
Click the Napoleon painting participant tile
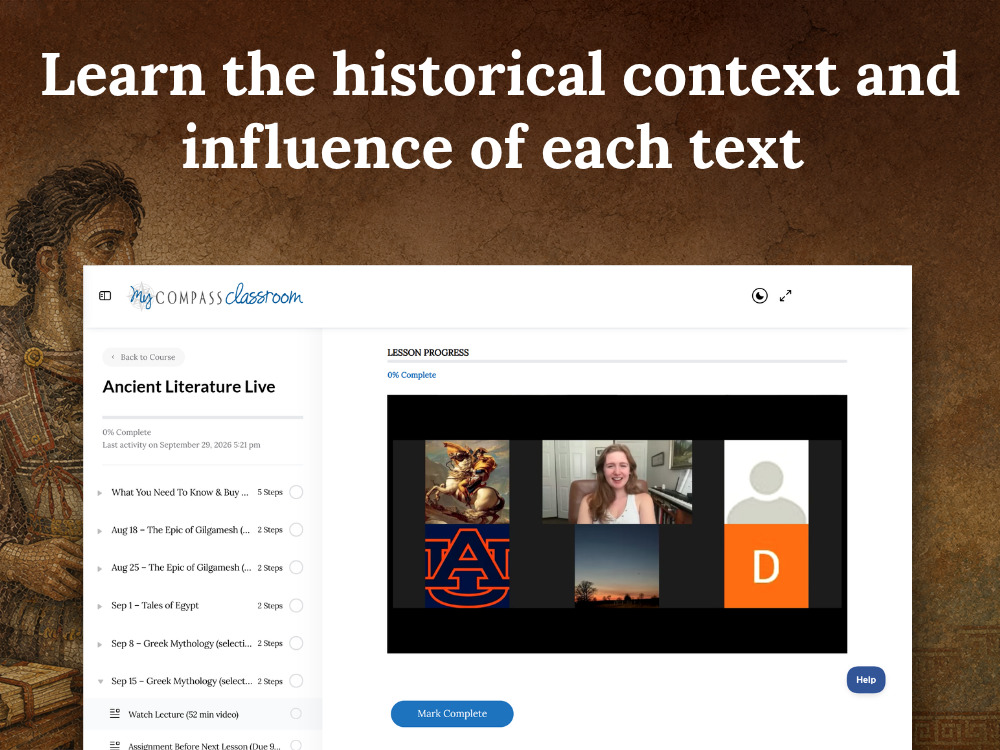[467, 482]
